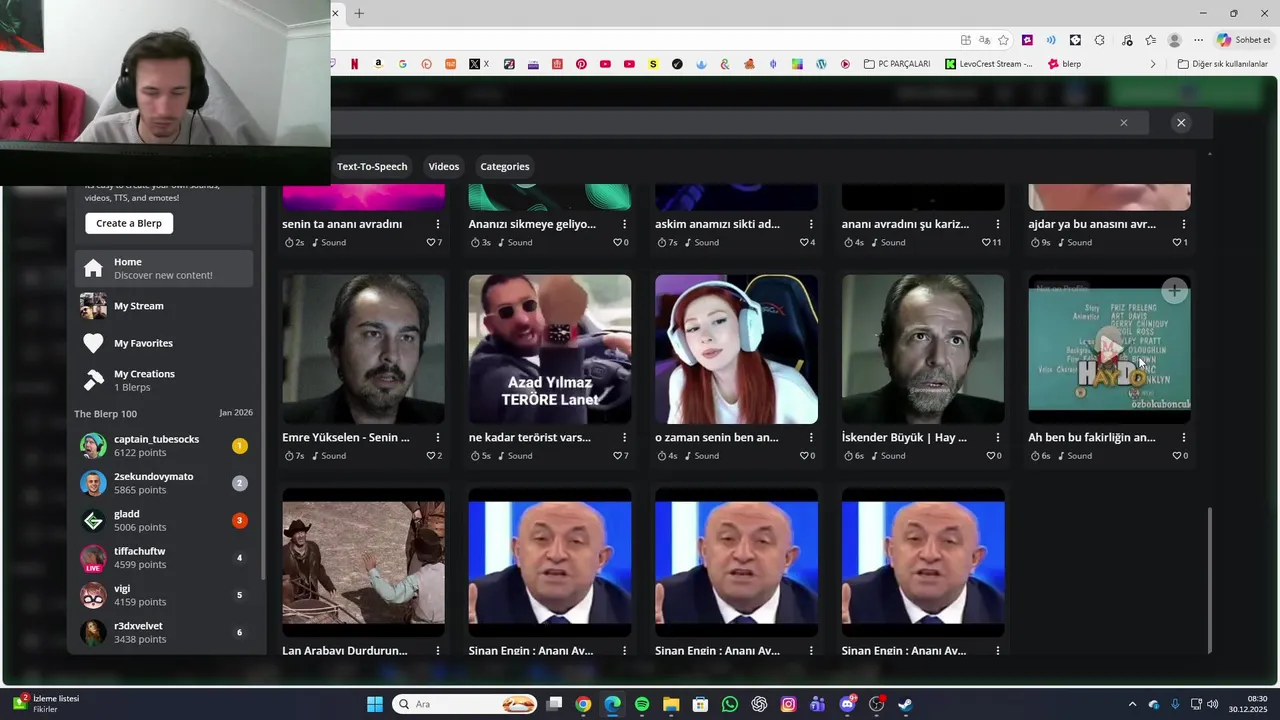
Task: Select the Text-To-Speech tab
Action: point(372,166)
